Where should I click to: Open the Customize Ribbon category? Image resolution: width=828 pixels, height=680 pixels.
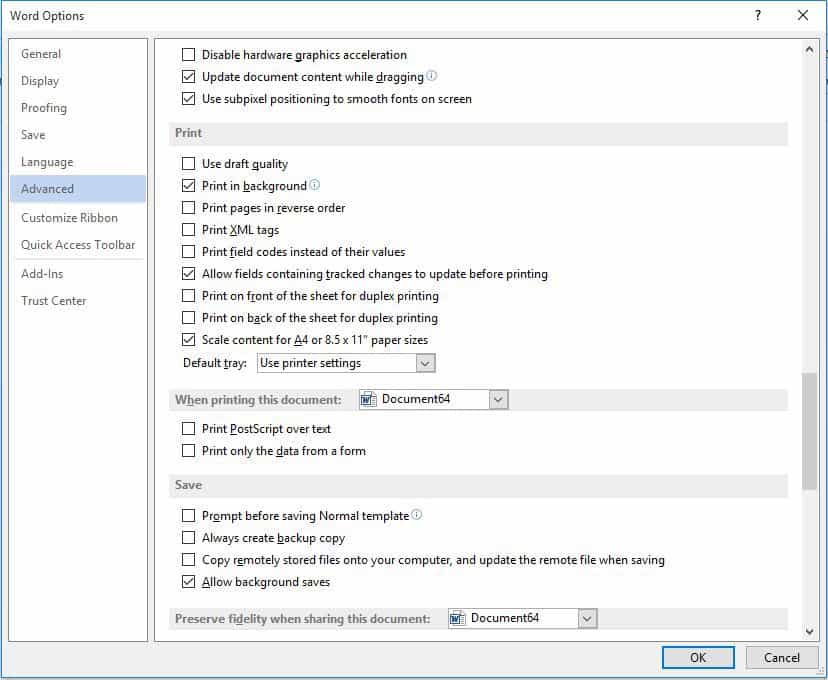click(69, 218)
